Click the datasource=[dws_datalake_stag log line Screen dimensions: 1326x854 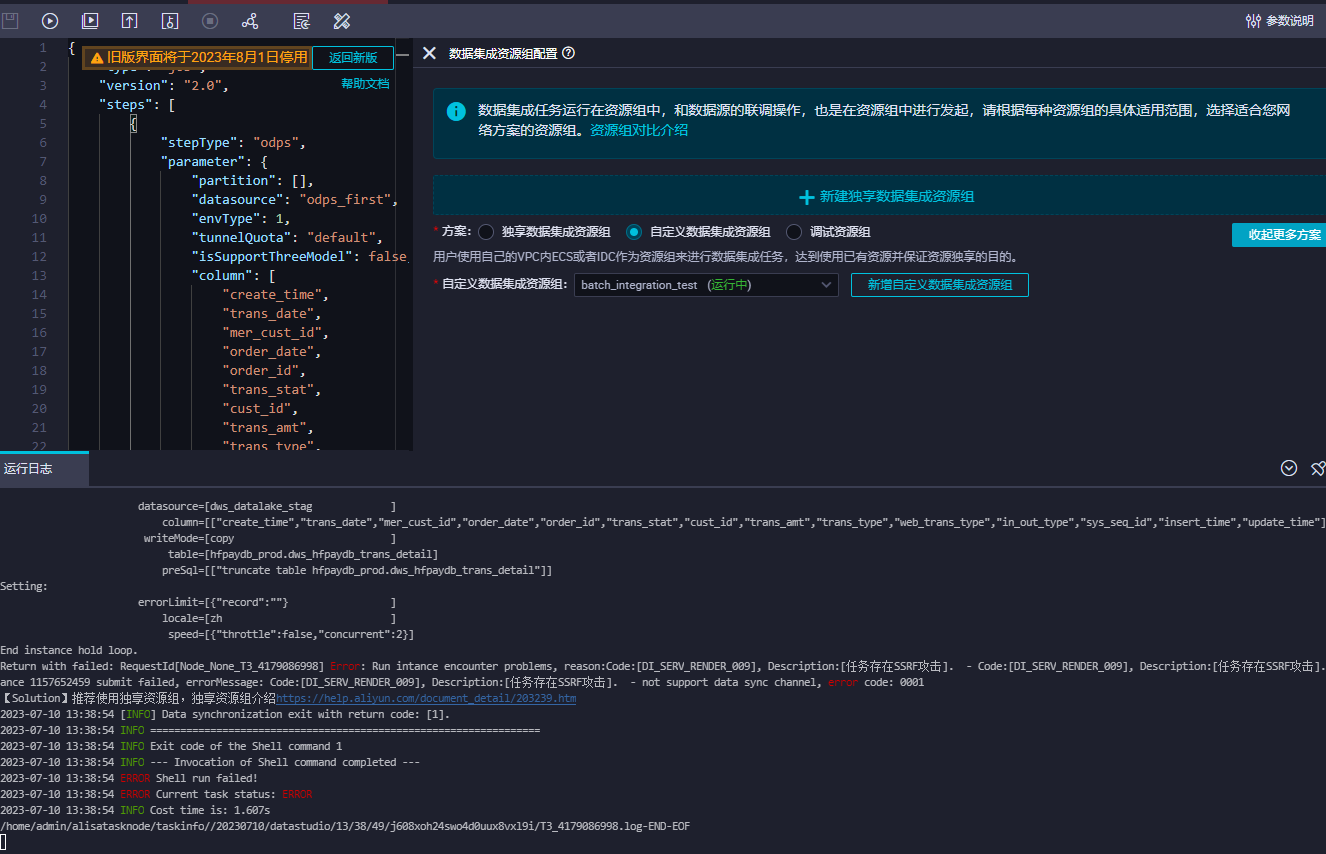(x=267, y=506)
